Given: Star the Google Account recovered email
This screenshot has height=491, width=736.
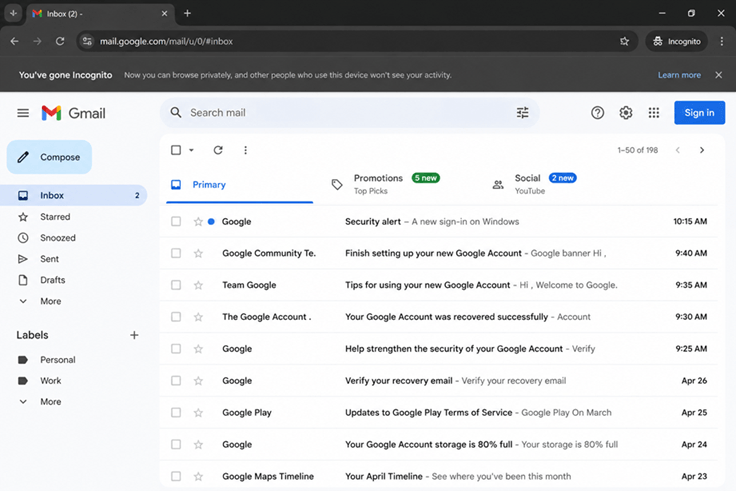Looking at the screenshot, I should click(x=198, y=317).
